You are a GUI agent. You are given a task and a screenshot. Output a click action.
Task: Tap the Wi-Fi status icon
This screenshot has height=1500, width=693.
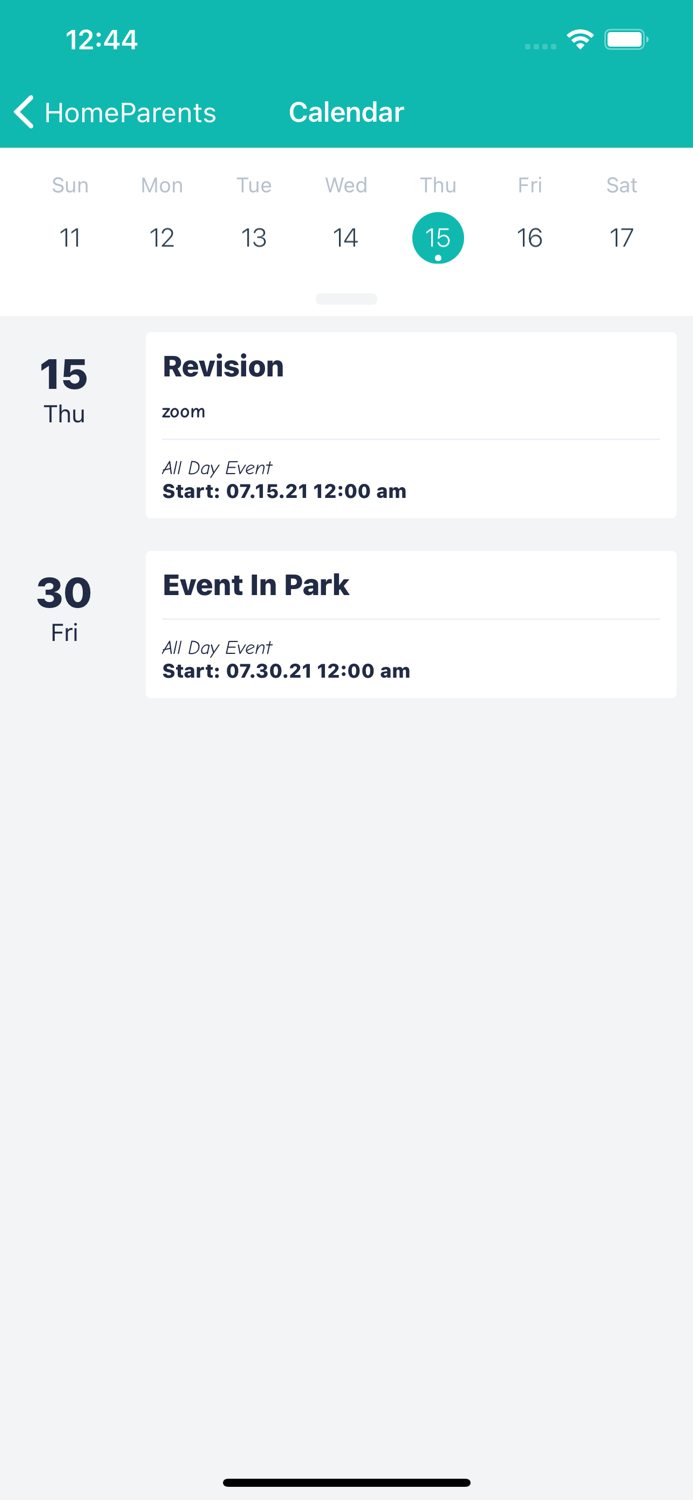580,39
